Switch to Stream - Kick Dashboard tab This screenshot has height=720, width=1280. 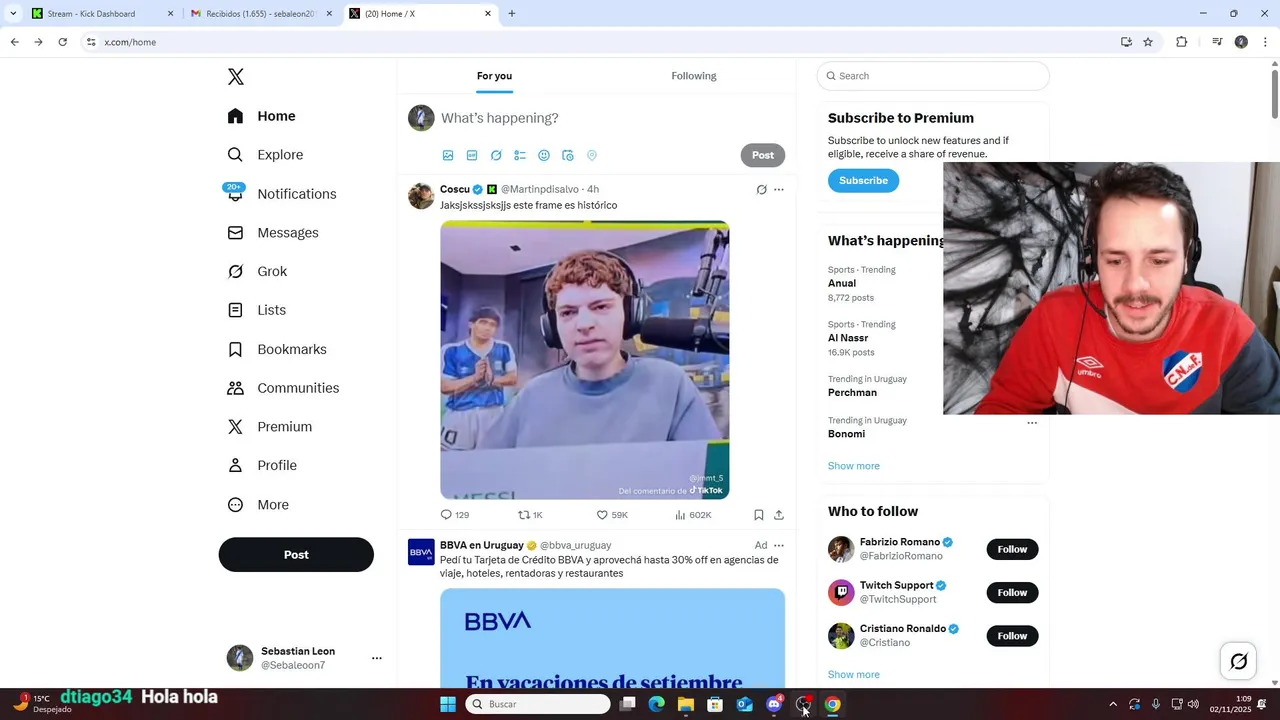[x=102, y=14]
